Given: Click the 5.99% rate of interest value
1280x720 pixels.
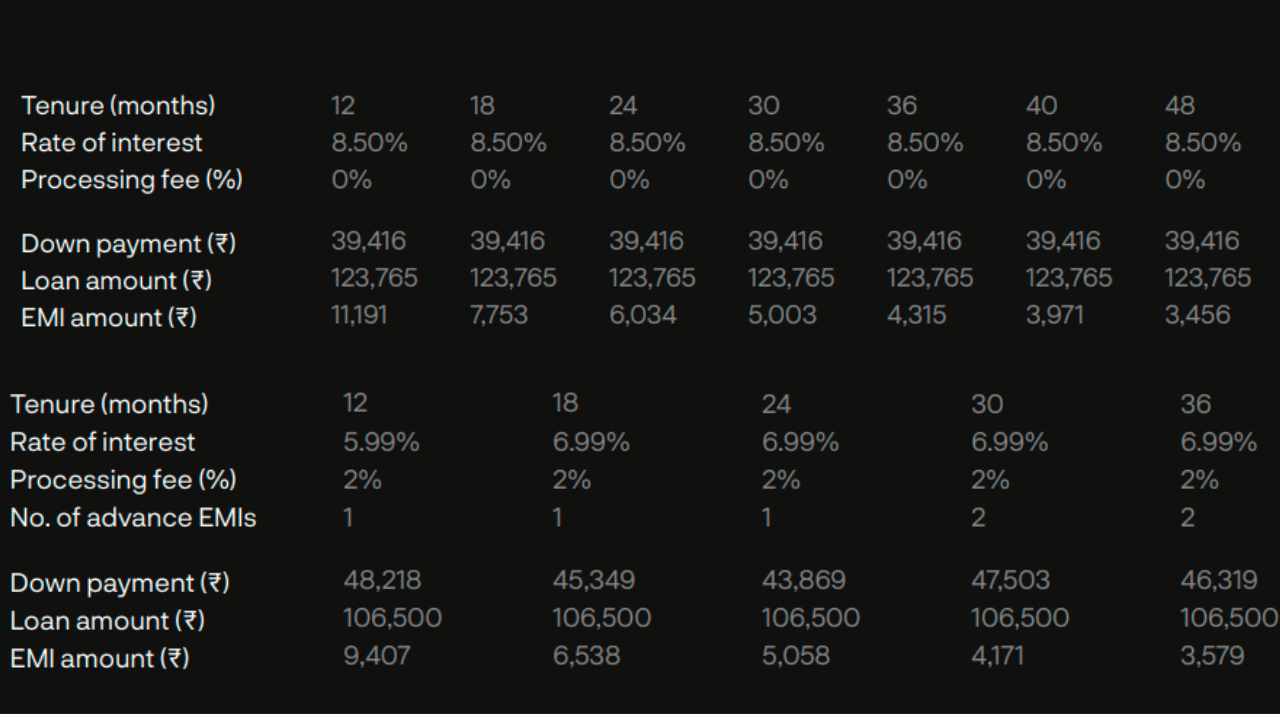Looking at the screenshot, I should (381, 442).
